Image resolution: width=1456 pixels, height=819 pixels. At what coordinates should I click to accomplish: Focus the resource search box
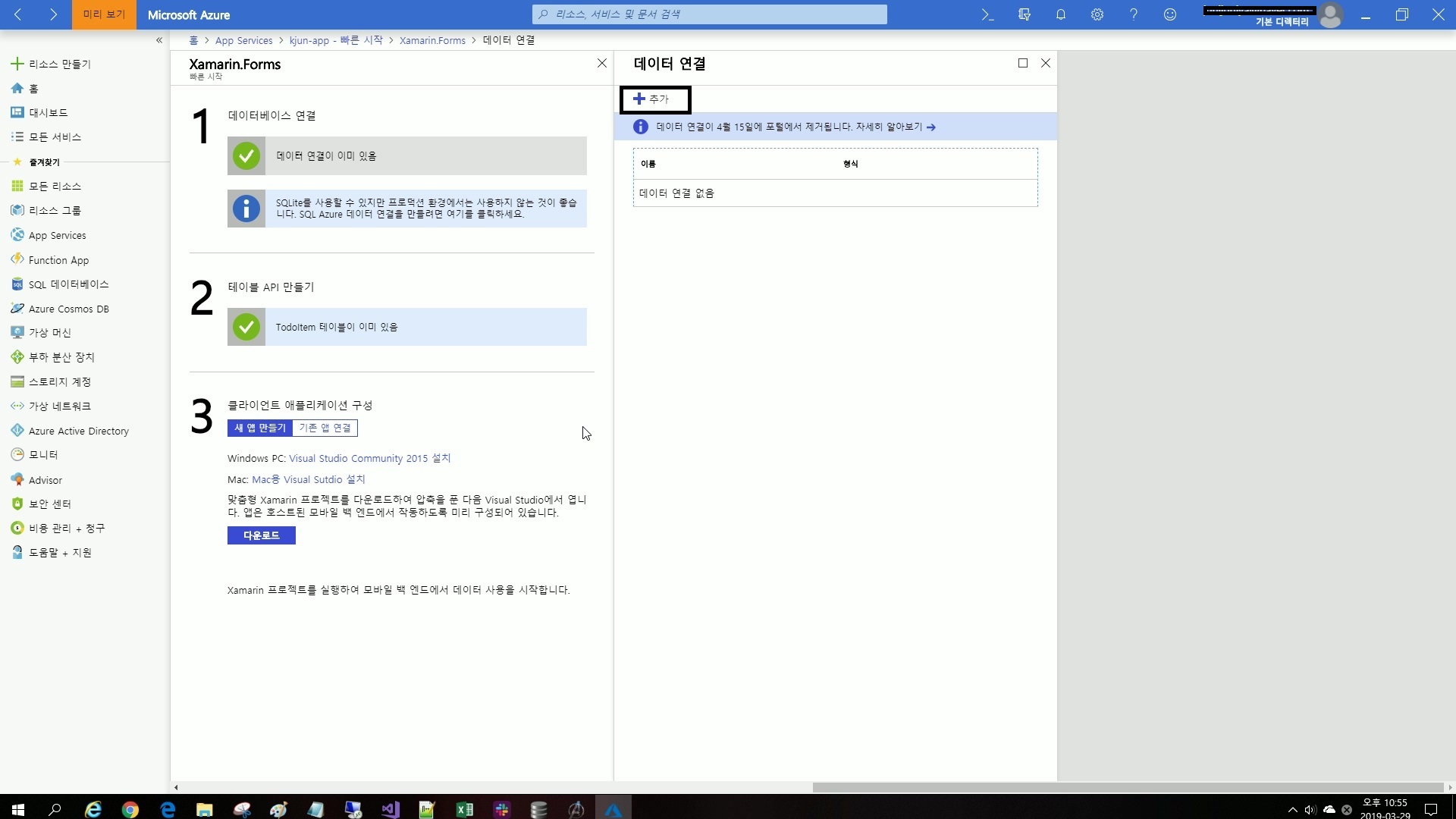coord(710,14)
